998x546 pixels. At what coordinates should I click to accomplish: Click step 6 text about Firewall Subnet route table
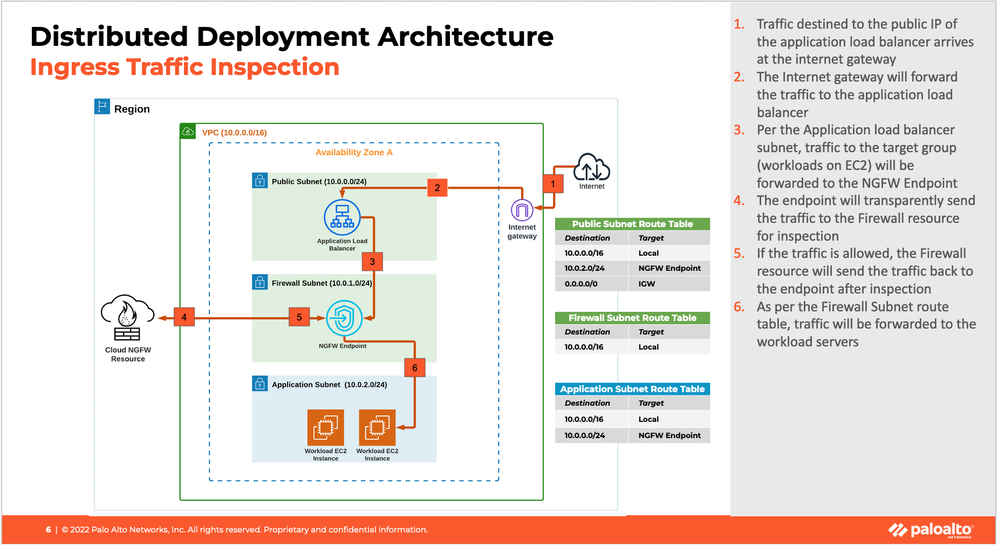866,324
